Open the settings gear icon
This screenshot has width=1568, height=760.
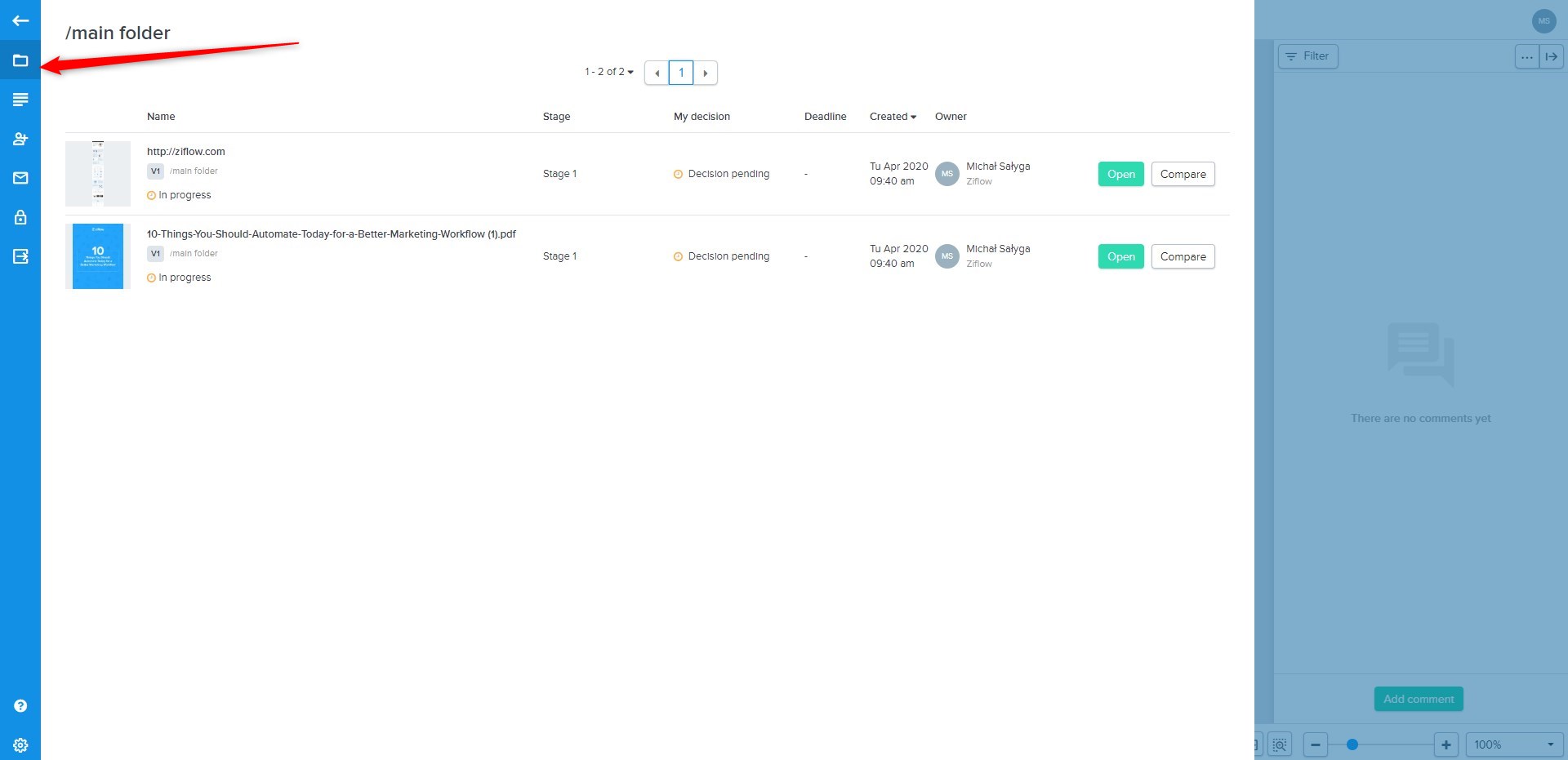(x=20, y=744)
